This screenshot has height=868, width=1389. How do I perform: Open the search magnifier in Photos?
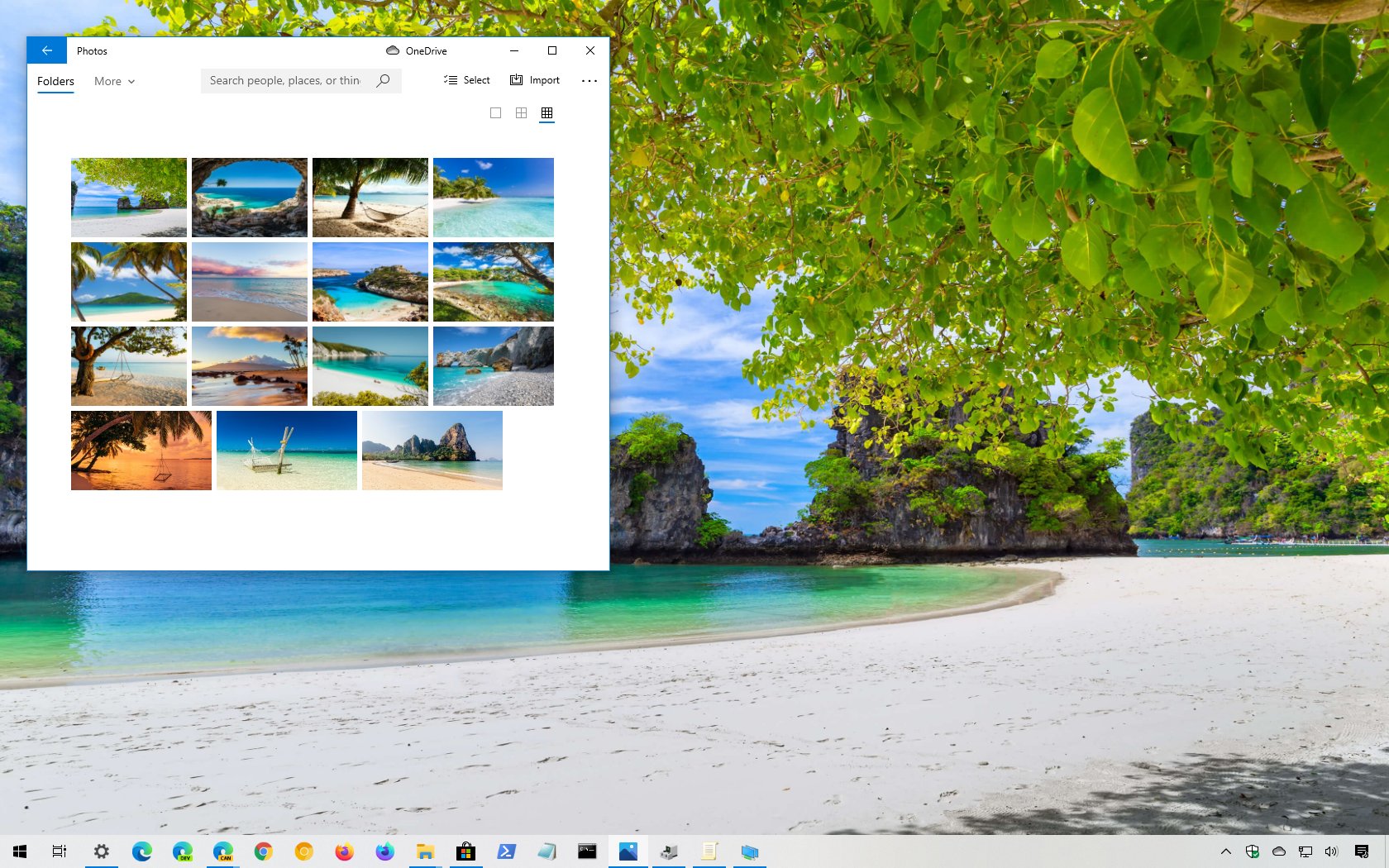coord(383,80)
